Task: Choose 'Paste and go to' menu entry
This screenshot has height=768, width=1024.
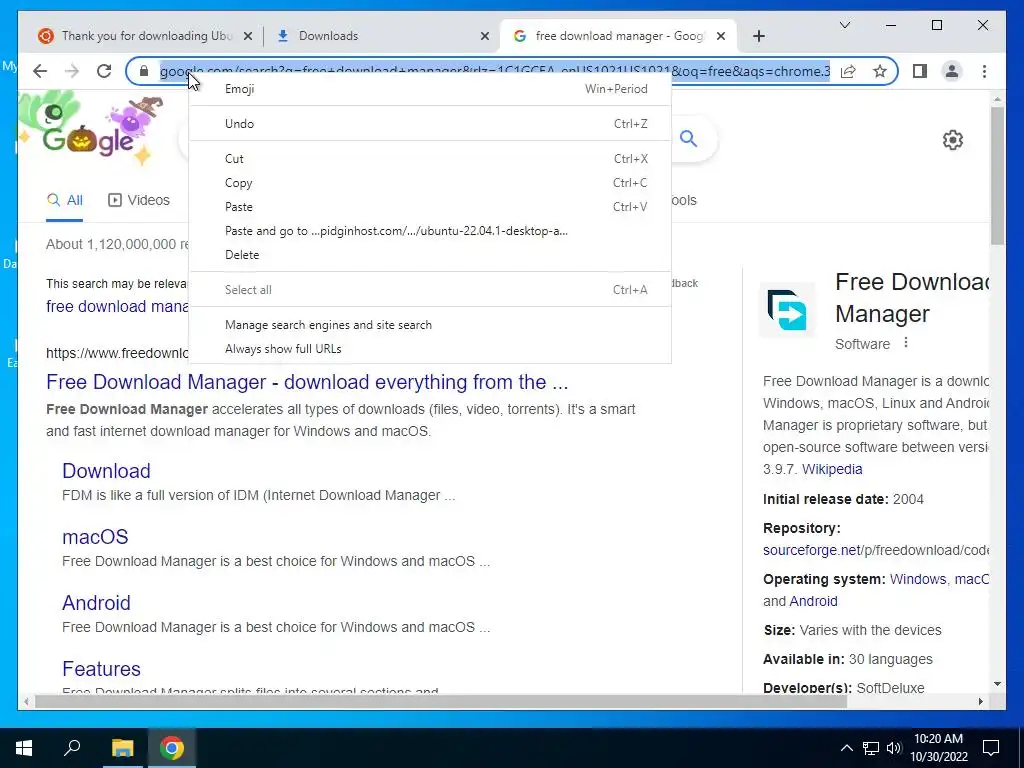Action: (x=430, y=231)
